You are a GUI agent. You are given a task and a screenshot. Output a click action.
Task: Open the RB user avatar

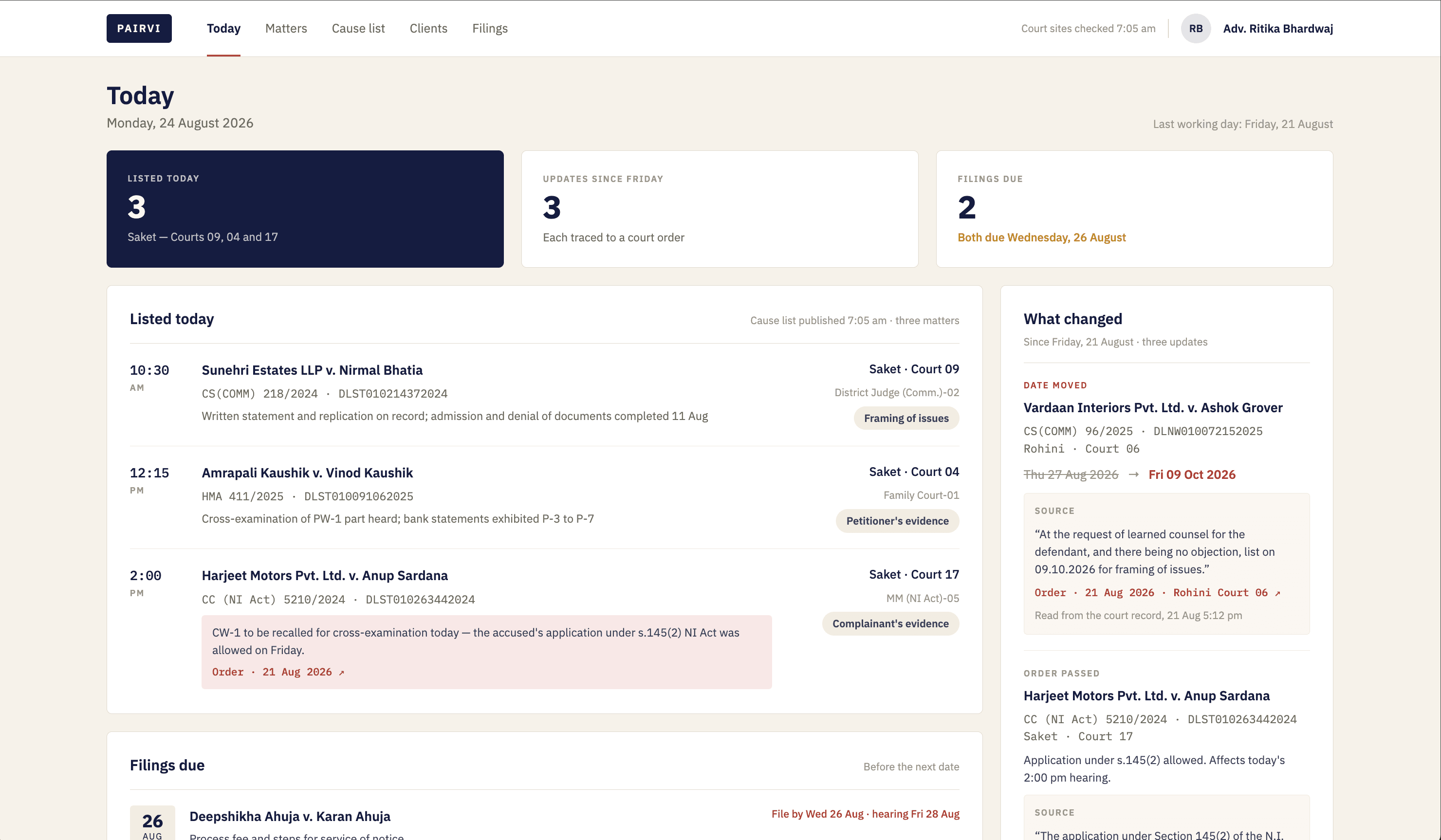1196,29
